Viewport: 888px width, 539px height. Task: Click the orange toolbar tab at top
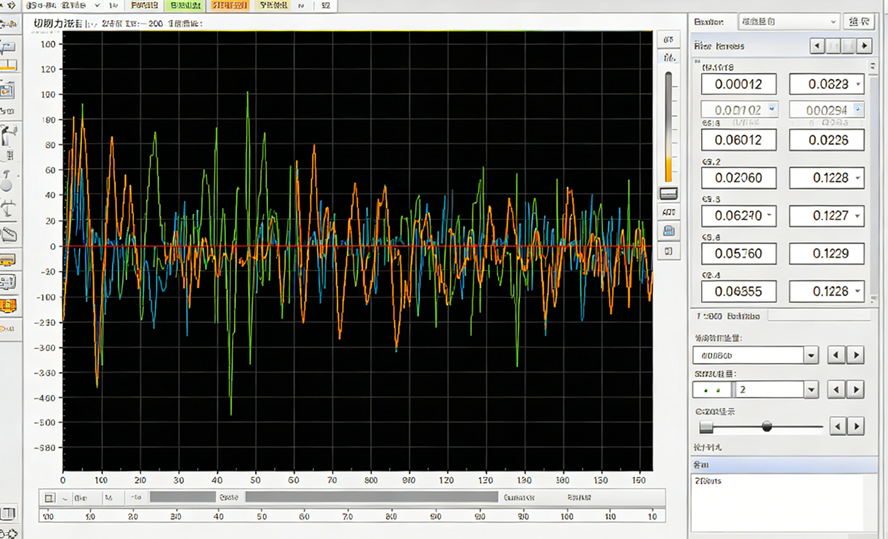[229, 5]
